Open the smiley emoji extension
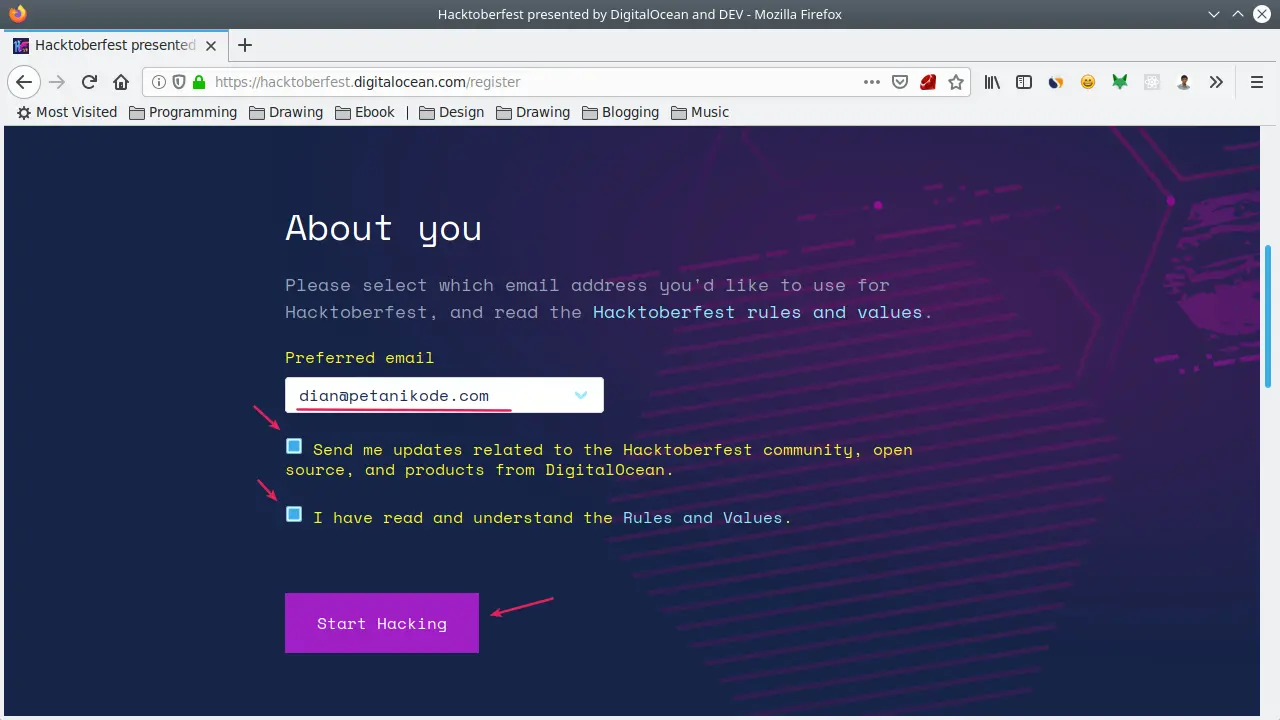 [x=1088, y=82]
